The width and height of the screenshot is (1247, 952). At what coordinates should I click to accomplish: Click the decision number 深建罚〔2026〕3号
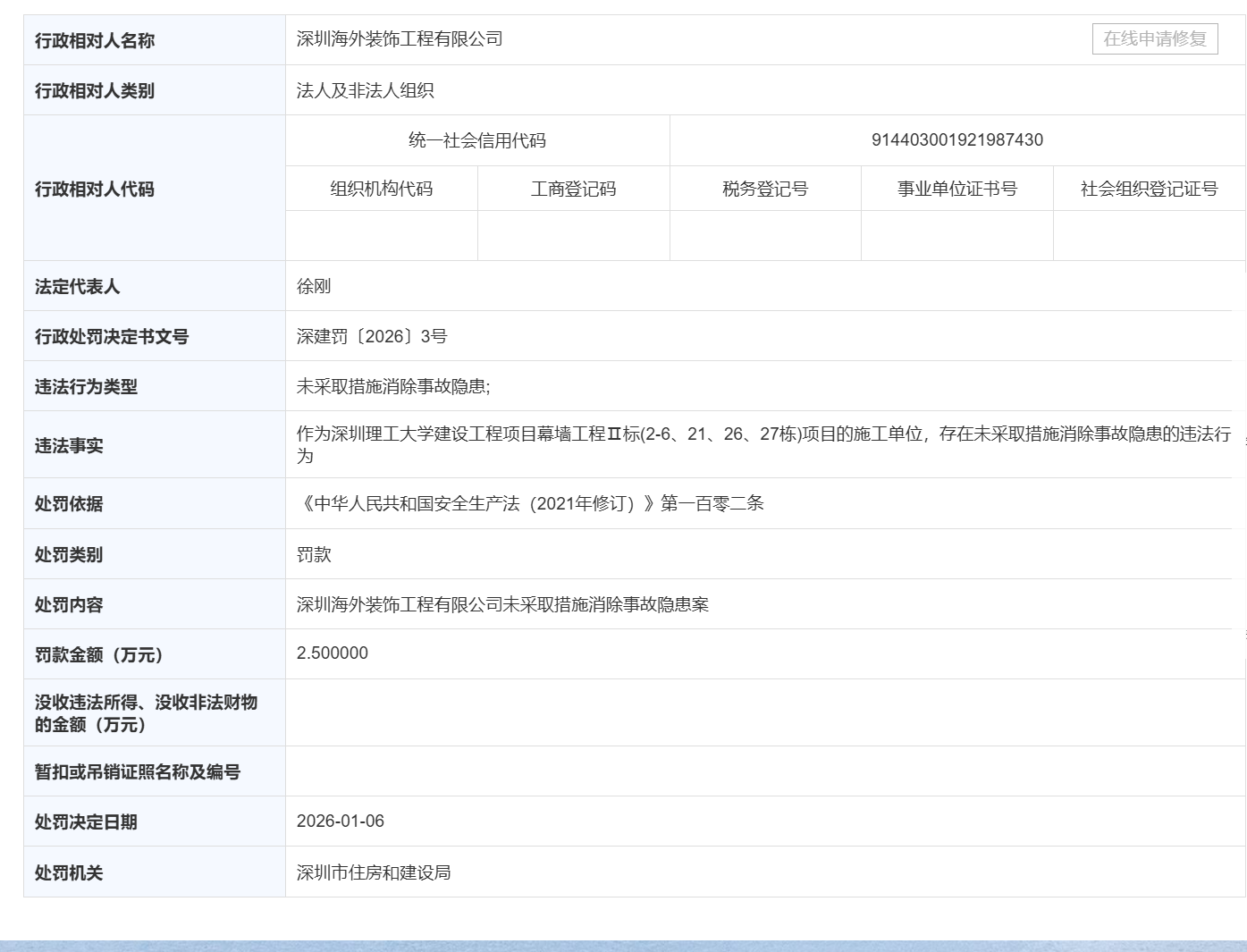point(373,336)
